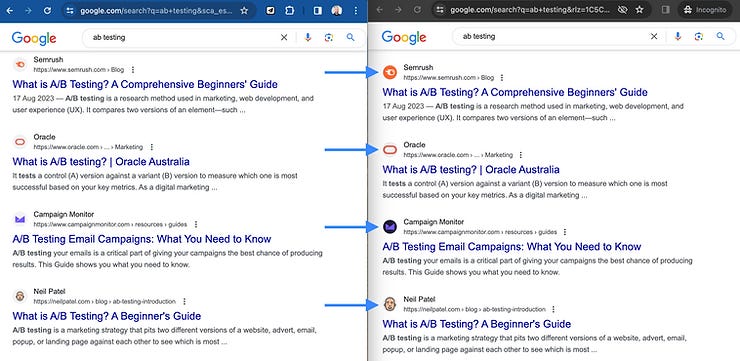740x361 pixels.
Task: Reload the page in the Incognito window
Action: [417, 9]
